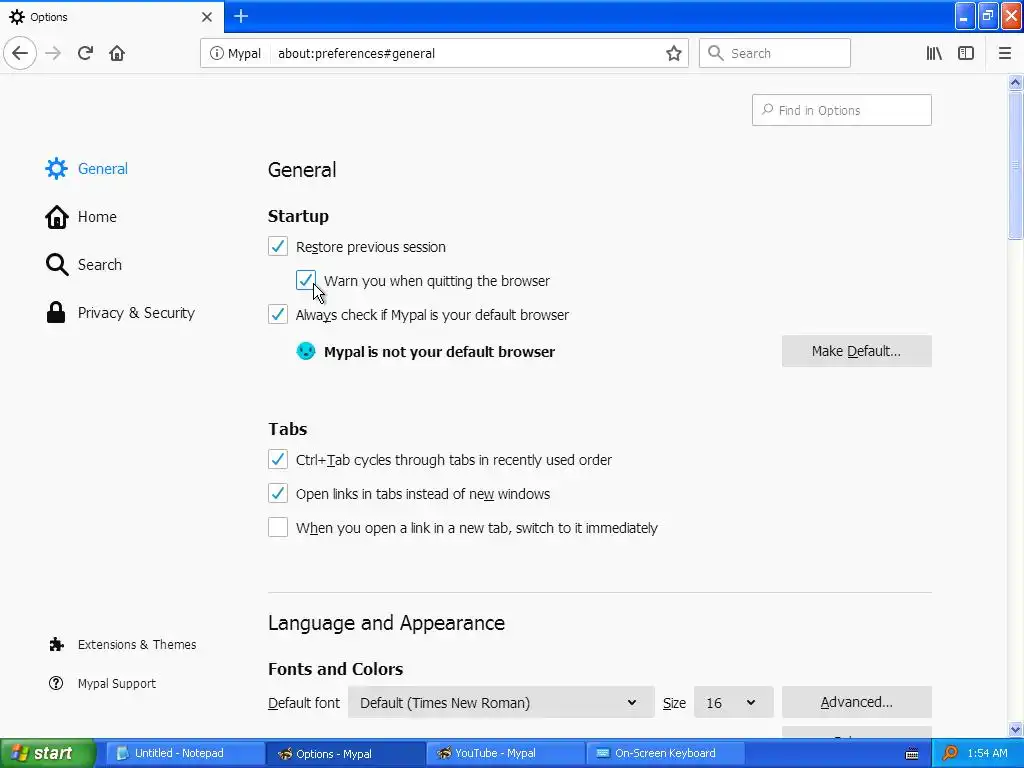Open a new tab with plus button
This screenshot has width=1024, height=768.
(241, 16)
